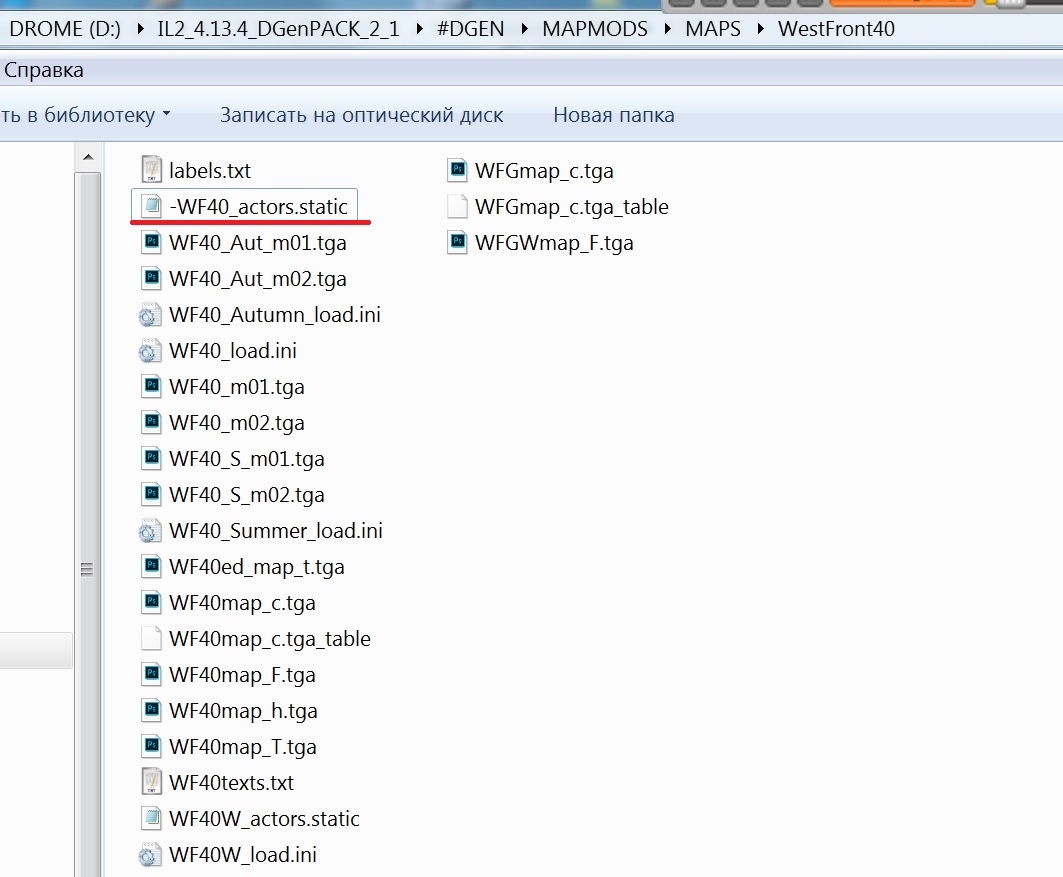This screenshot has width=1063, height=877.
Task: Go to MAPS folder breadcrumb
Action: (713, 29)
